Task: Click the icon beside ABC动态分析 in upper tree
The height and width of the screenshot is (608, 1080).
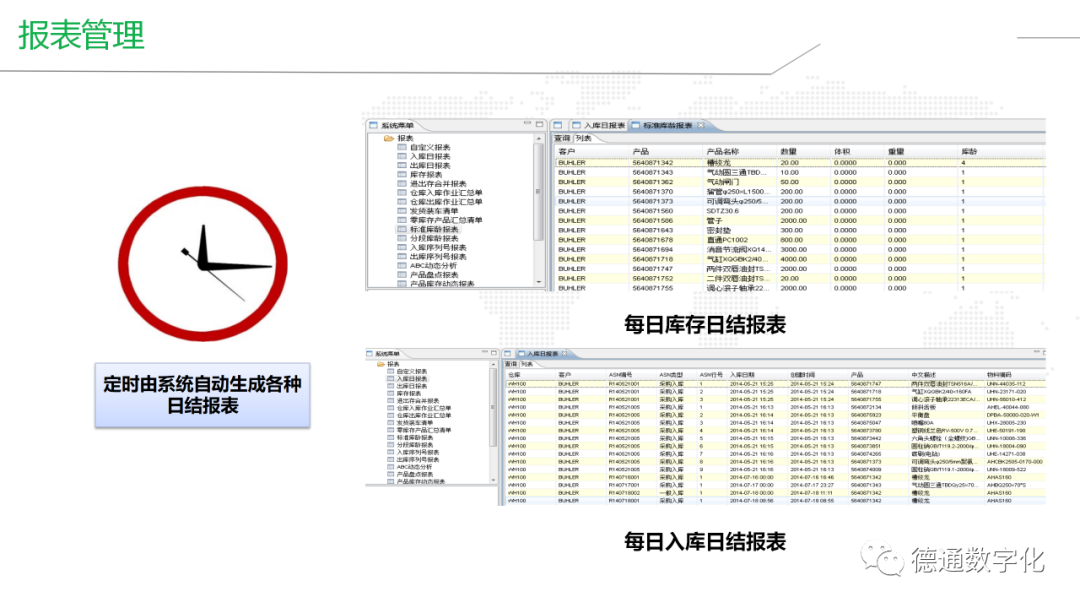Action: point(402,265)
